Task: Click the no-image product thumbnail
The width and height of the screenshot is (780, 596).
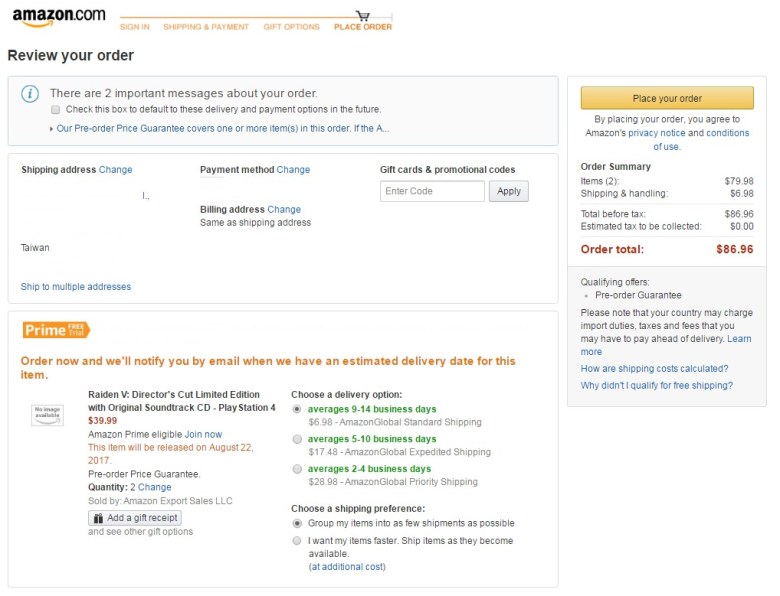Action: [x=47, y=413]
